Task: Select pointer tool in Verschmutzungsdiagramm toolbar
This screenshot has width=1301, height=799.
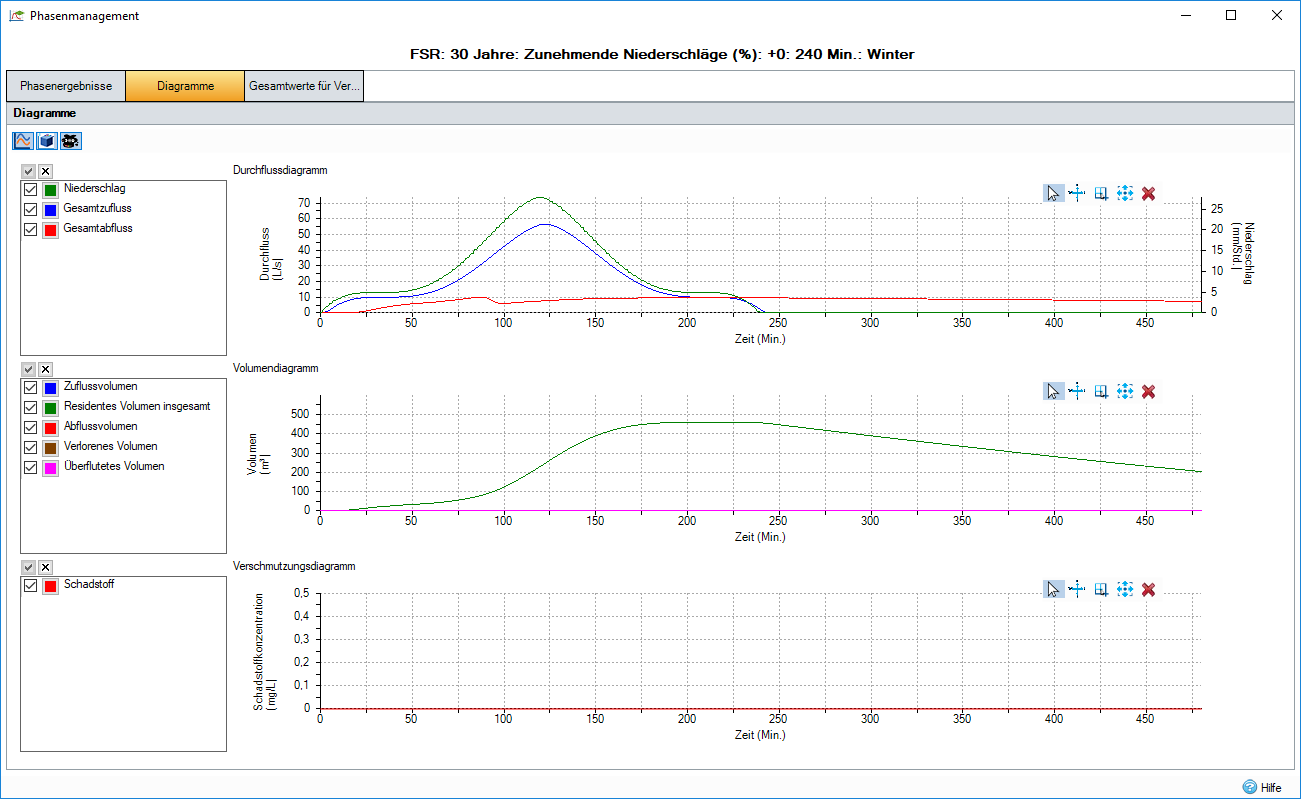Action: [x=1054, y=589]
